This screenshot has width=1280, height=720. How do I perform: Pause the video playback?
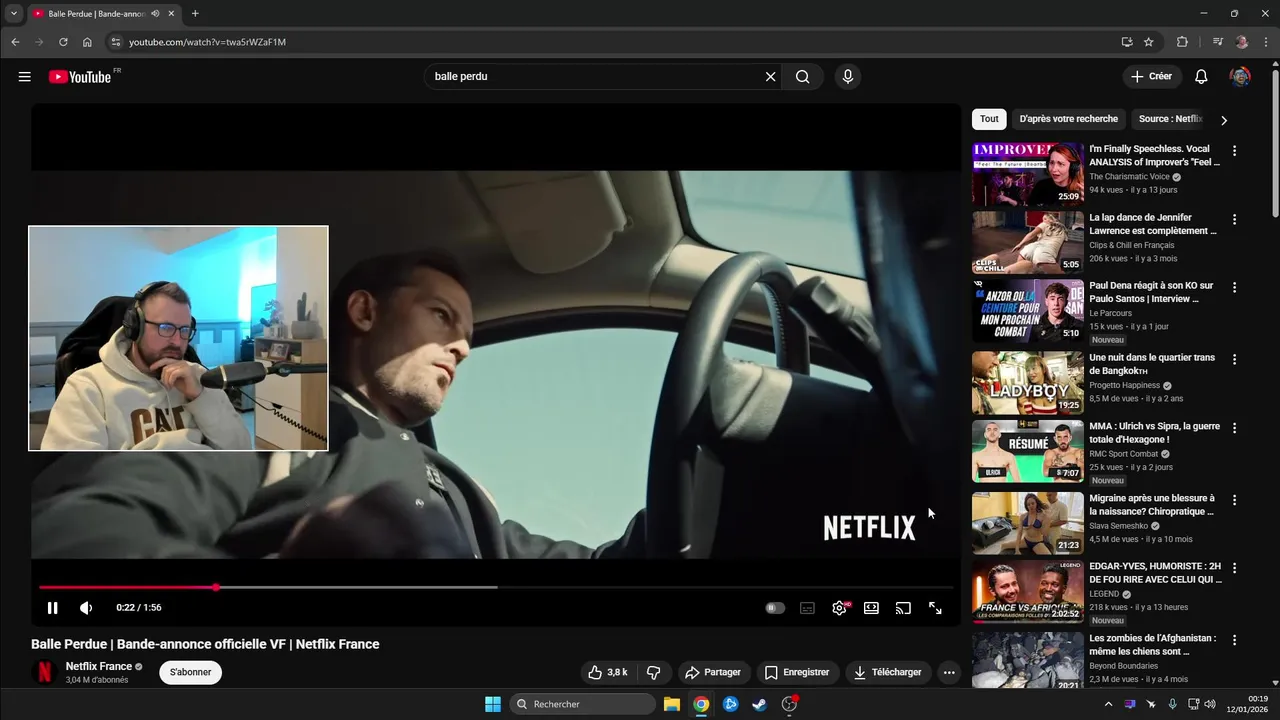click(53, 608)
